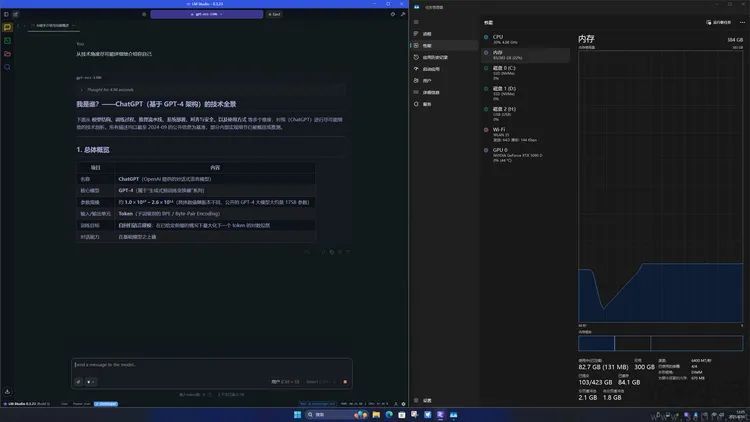
Task: Open the settings gear icon at LM Studio top-right
Action: pos(393,14)
